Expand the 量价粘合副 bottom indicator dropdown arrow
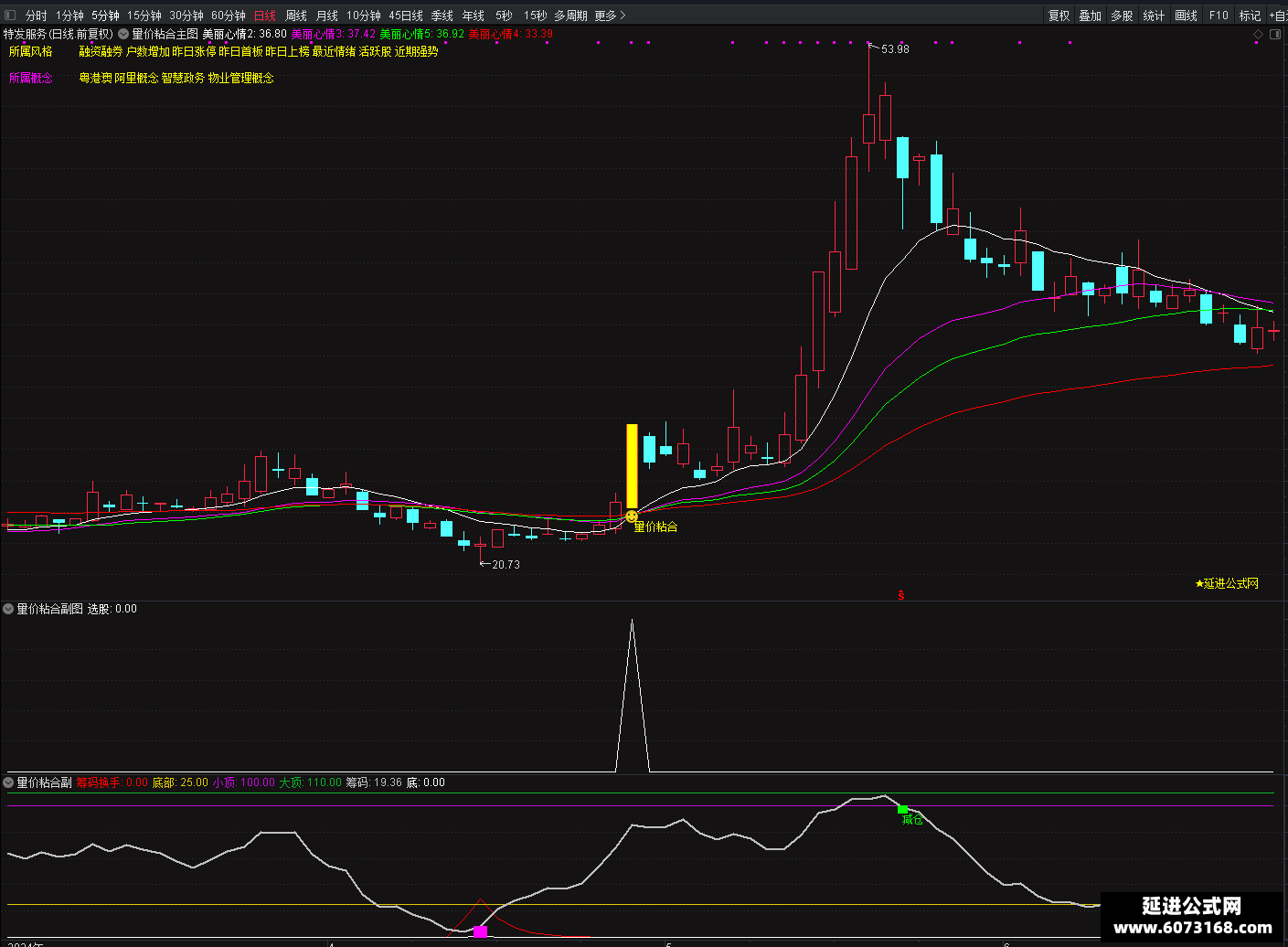The image size is (1288, 947). point(9,782)
